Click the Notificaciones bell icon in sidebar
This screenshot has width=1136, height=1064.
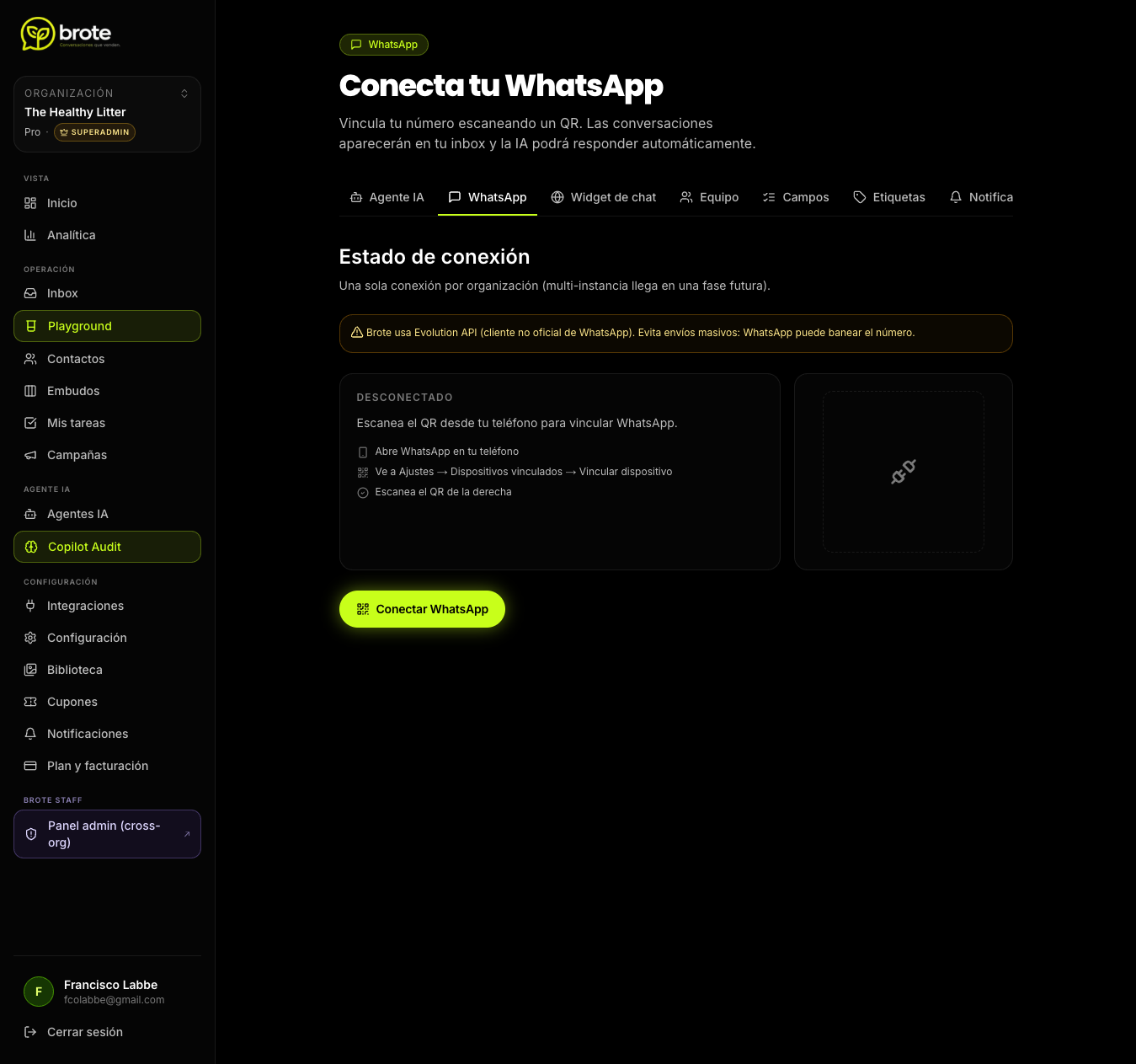pos(30,734)
